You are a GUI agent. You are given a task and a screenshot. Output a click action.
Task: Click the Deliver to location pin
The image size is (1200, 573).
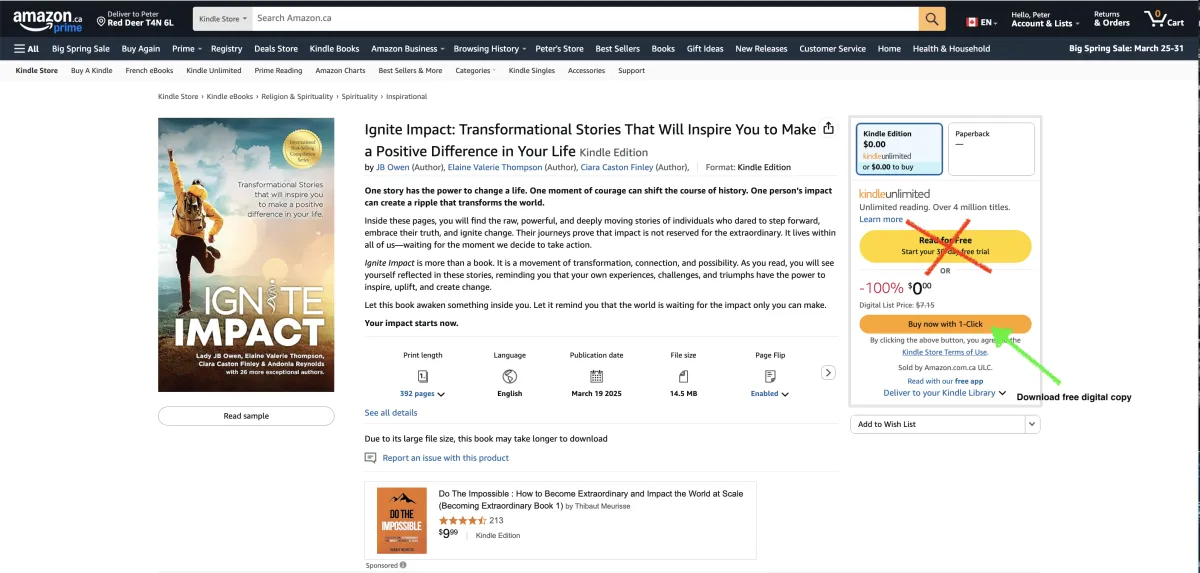pos(102,20)
